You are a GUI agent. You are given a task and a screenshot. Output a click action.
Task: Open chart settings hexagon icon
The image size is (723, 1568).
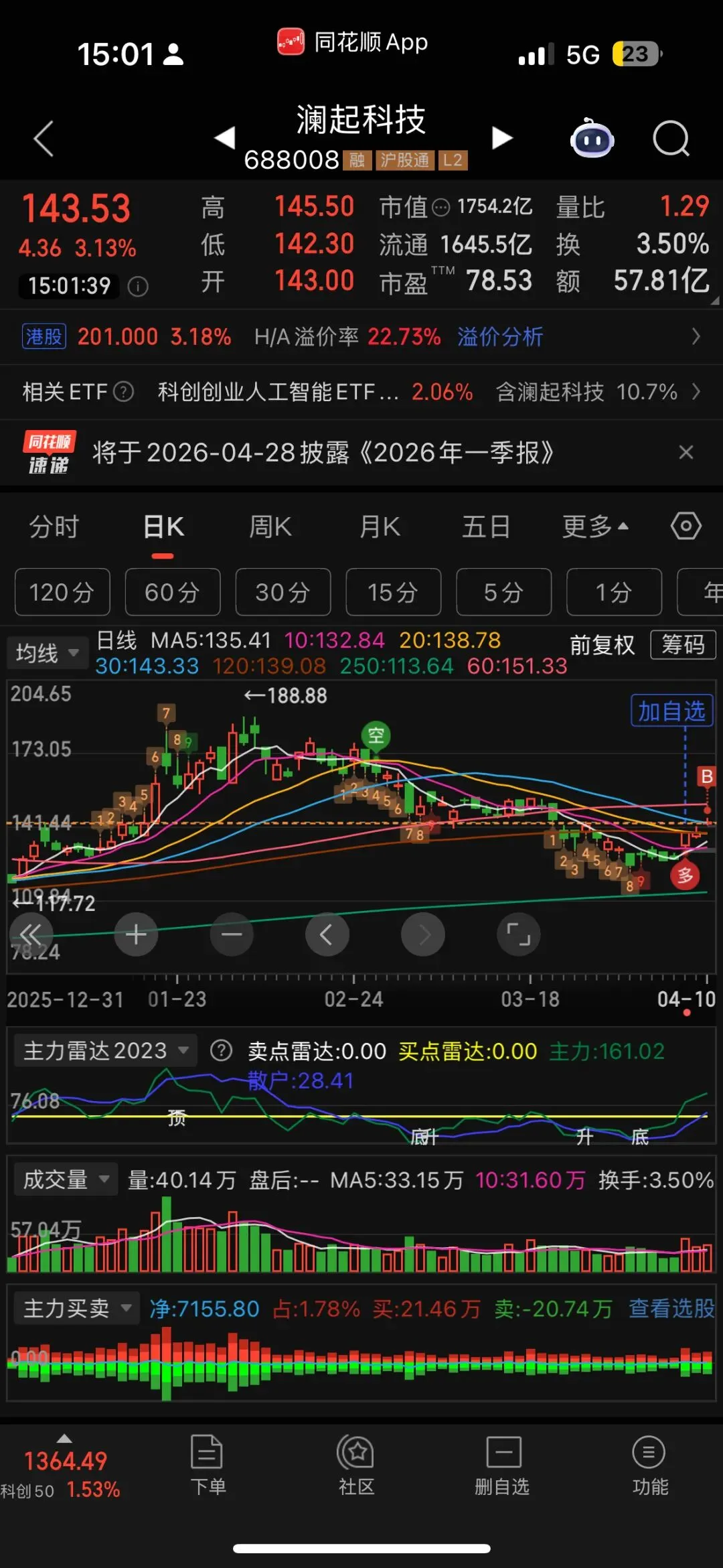tap(686, 526)
